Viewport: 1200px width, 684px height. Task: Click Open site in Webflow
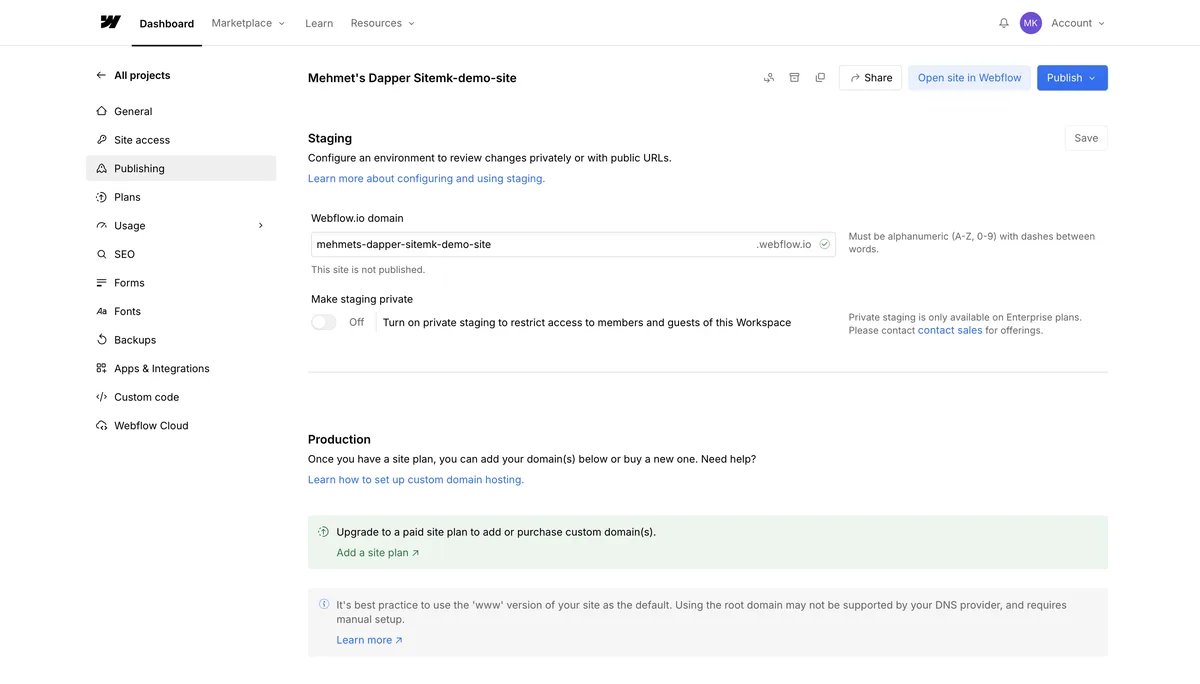coord(969,78)
